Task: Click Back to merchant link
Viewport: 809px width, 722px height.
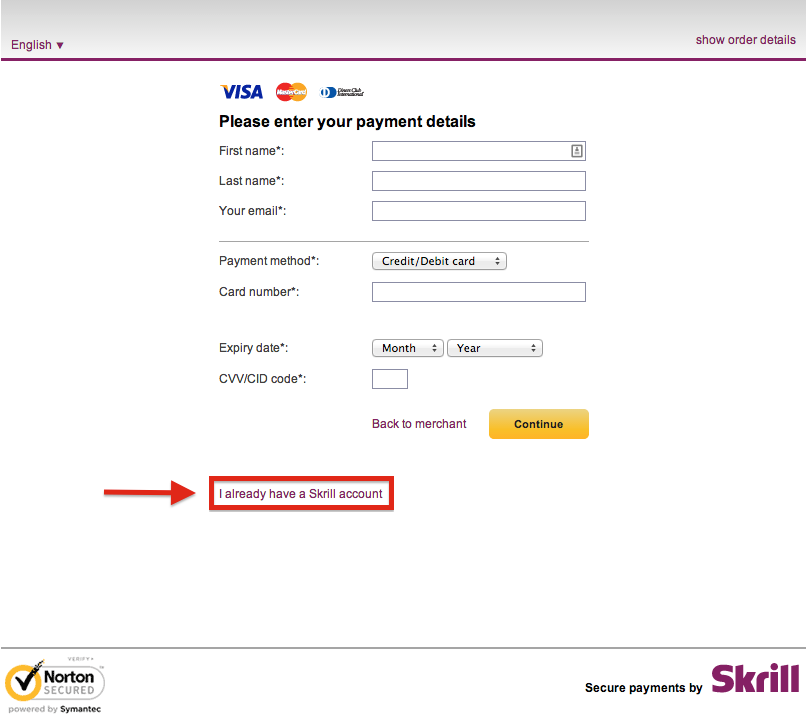Action: pyautogui.click(x=419, y=424)
